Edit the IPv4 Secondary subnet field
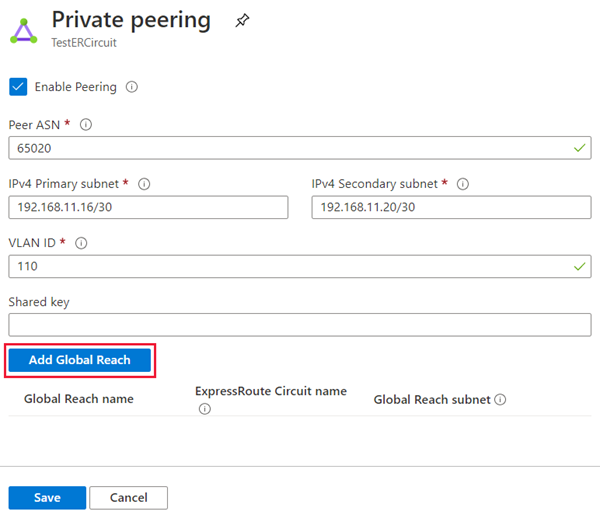The image size is (600, 512). [452, 207]
